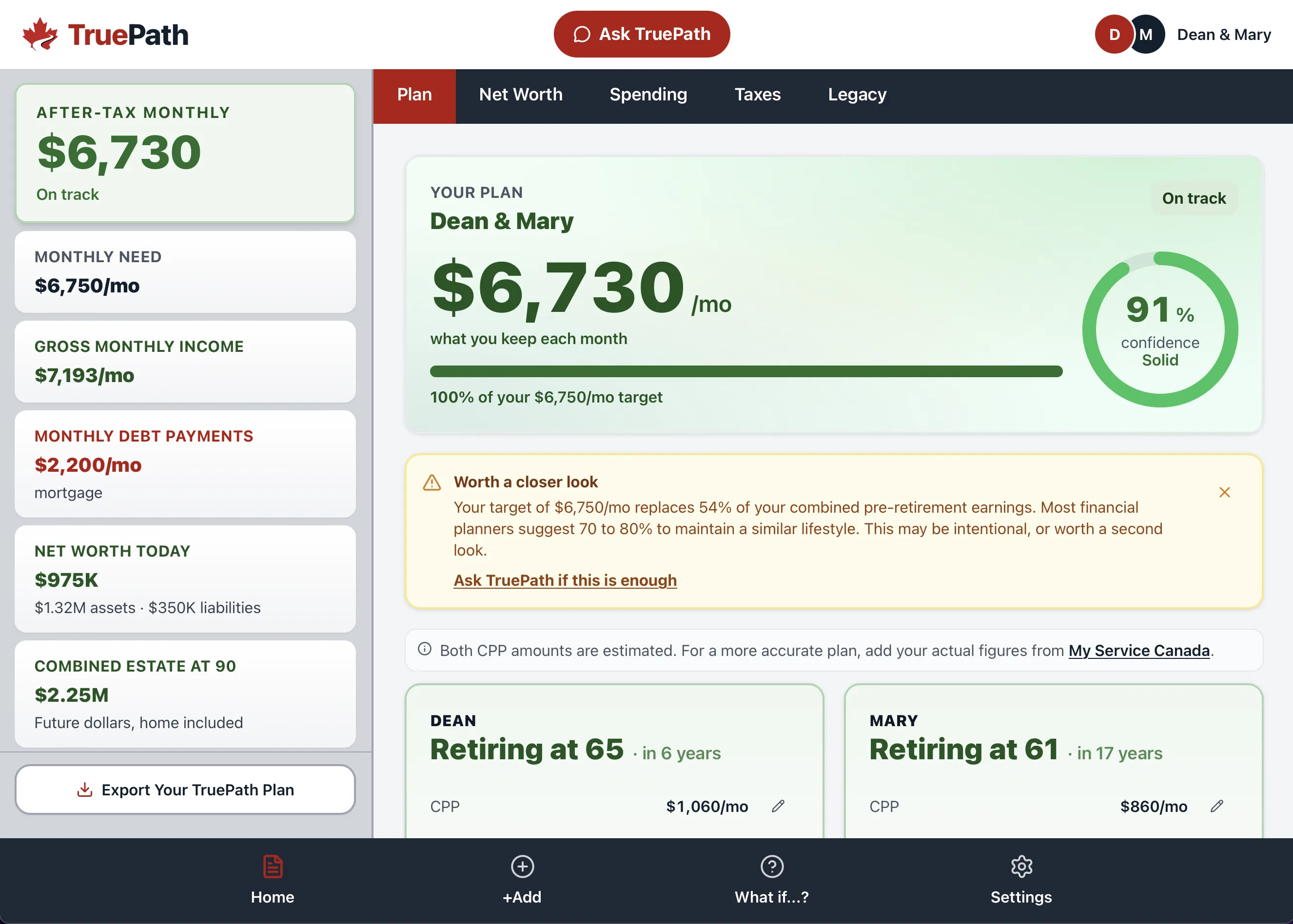The image size is (1293, 924).
Task: Open Ask TruePath if this is enough link
Action: click(565, 580)
